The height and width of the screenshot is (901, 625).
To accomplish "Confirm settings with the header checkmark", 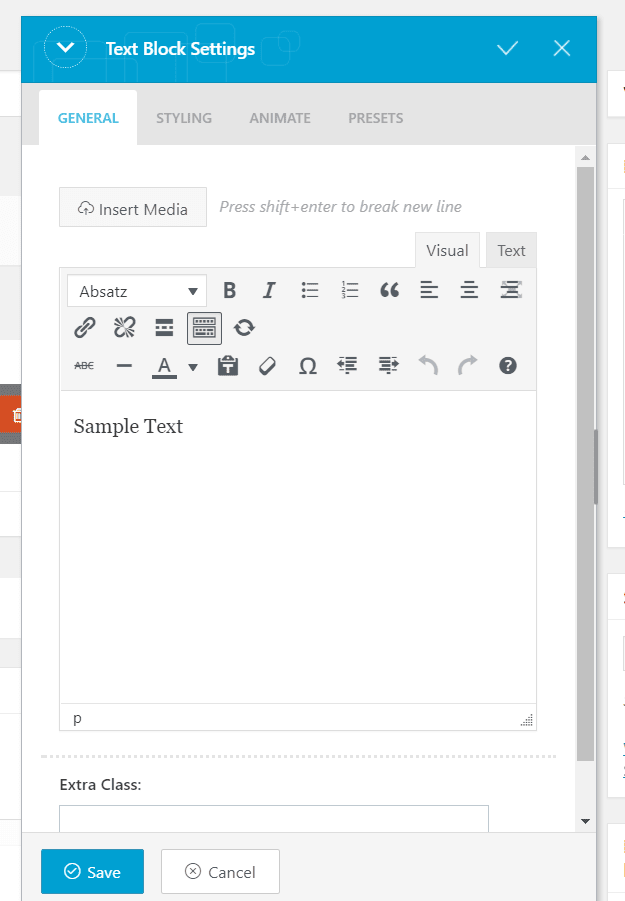I will (x=507, y=48).
